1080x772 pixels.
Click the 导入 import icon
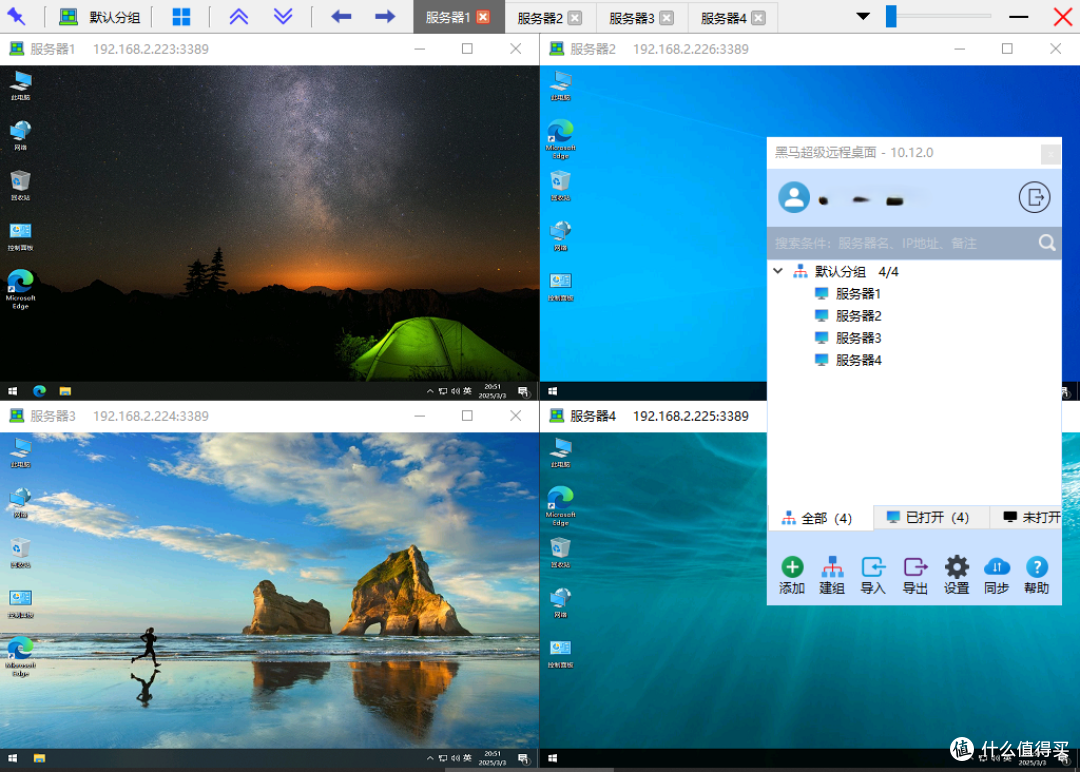873,575
